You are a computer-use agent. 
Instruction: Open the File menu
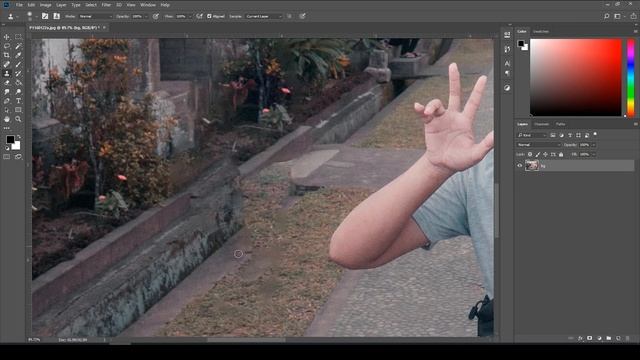click(19, 5)
